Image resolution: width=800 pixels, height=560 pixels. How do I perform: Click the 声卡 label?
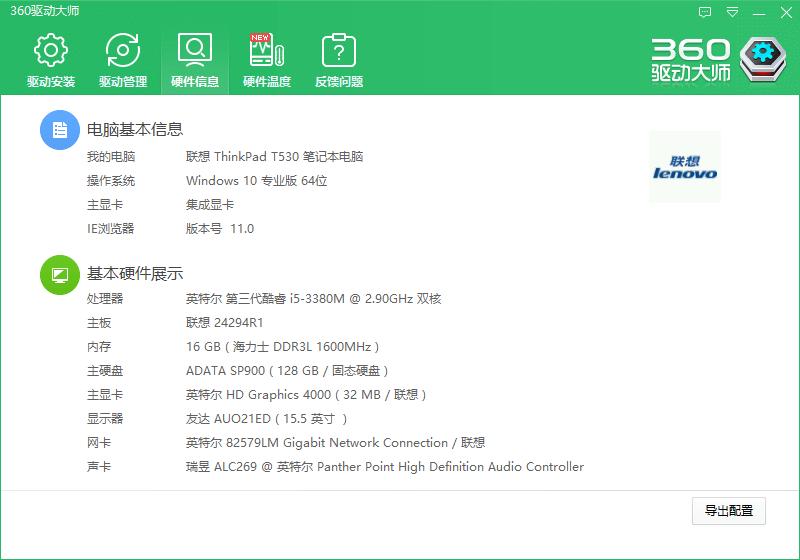[x=98, y=467]
